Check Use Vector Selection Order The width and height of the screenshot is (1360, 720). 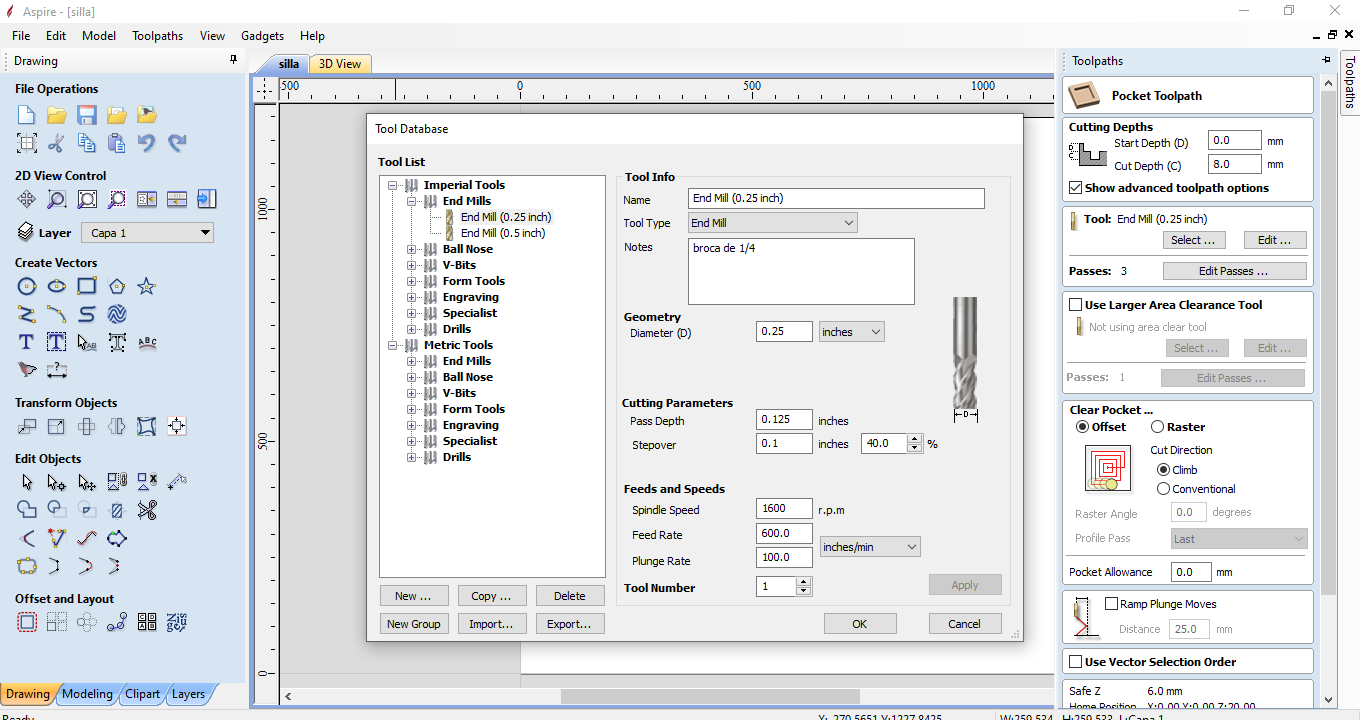point(1075,662)
